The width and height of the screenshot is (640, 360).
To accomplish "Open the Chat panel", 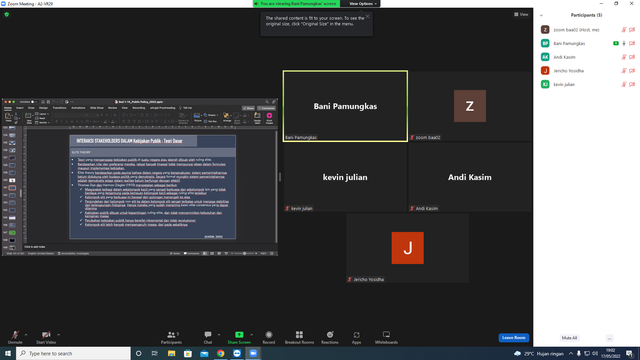I will pyautogui.click(x=208, y=337).
